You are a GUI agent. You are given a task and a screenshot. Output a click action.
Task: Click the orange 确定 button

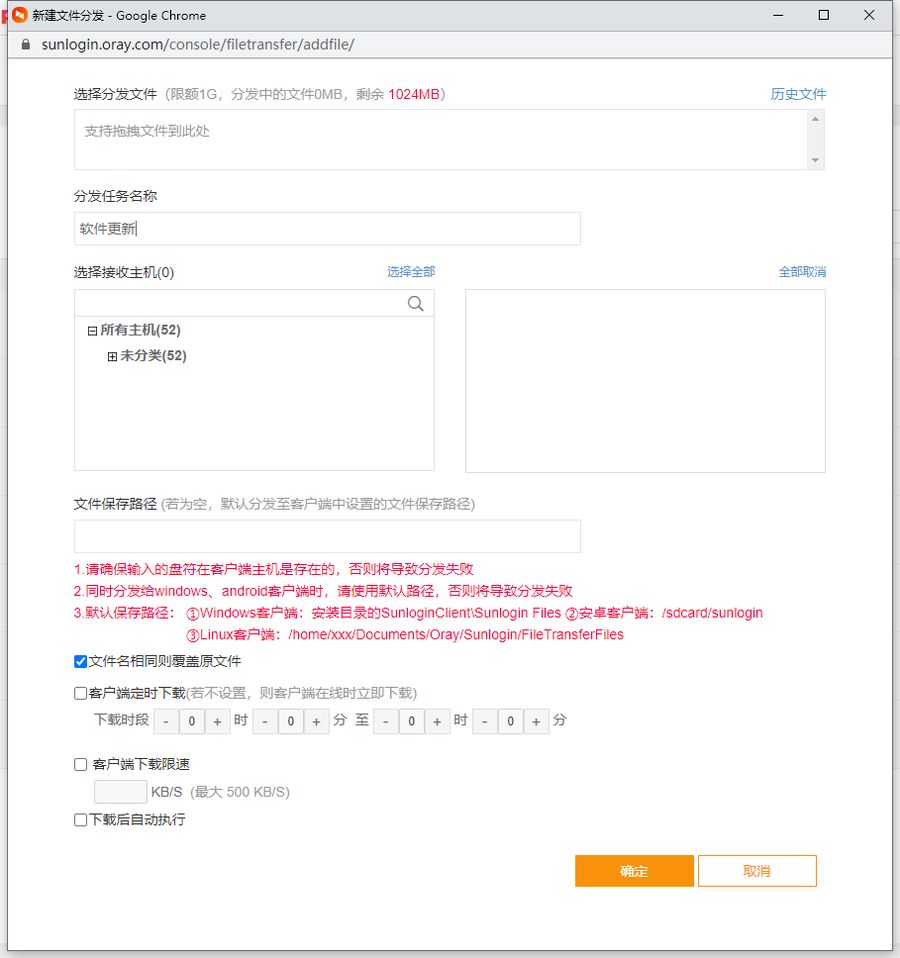634,871
